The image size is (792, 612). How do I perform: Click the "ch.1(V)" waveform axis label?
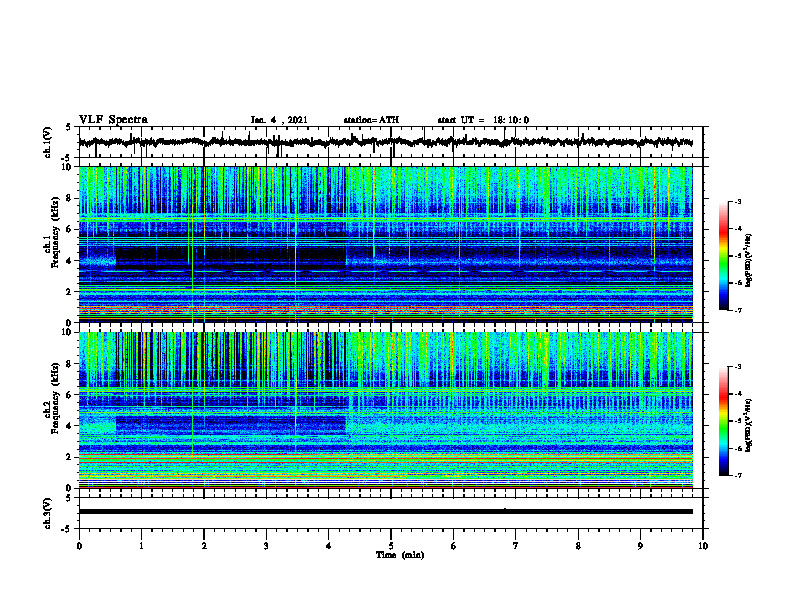click(48, 142)
